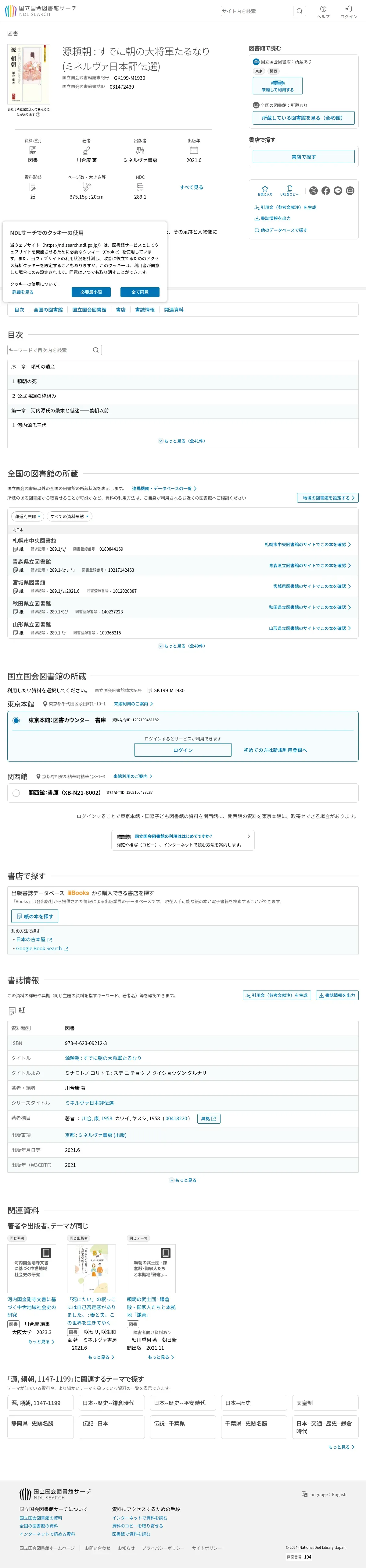This screenshot has width=366, height=1568.
Task: Open 宮城県図書館 site link for this book
Action: [x=312, y=586]
